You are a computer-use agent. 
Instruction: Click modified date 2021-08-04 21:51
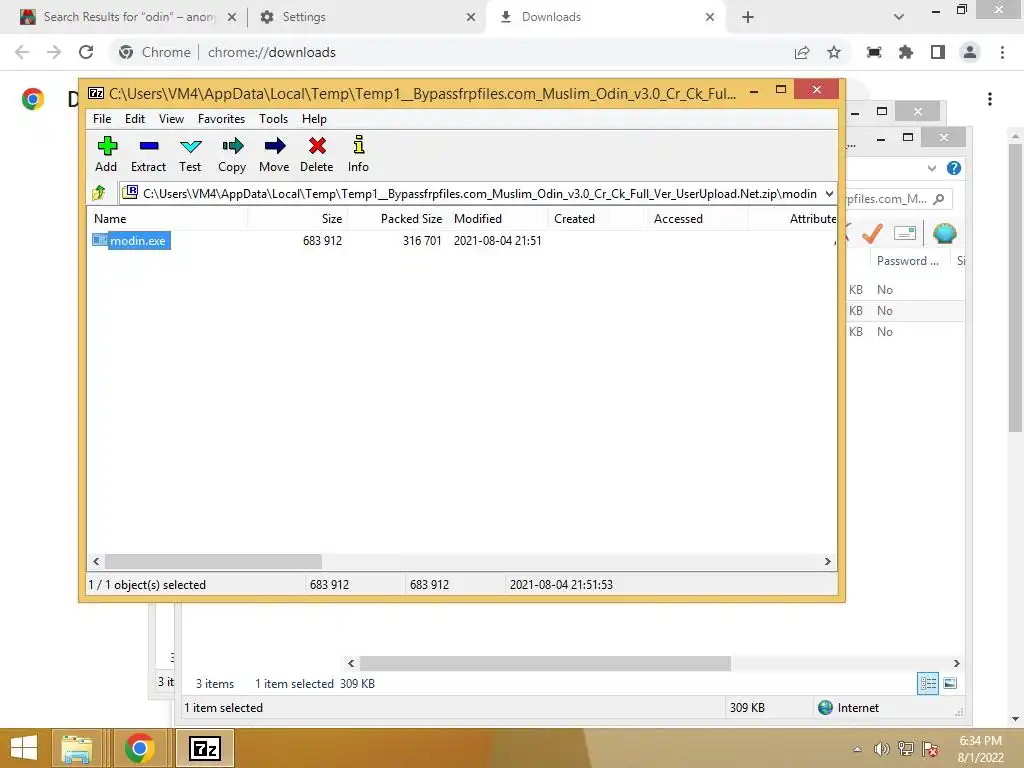(498, 240)
